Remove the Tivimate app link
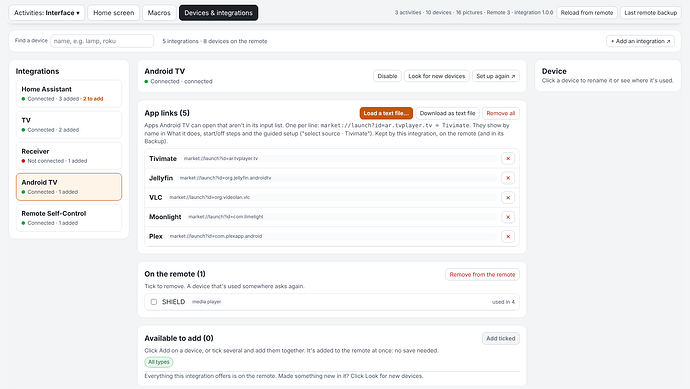Image resolution: width=690 pixels, height=389 pixels. pos(508,158)
